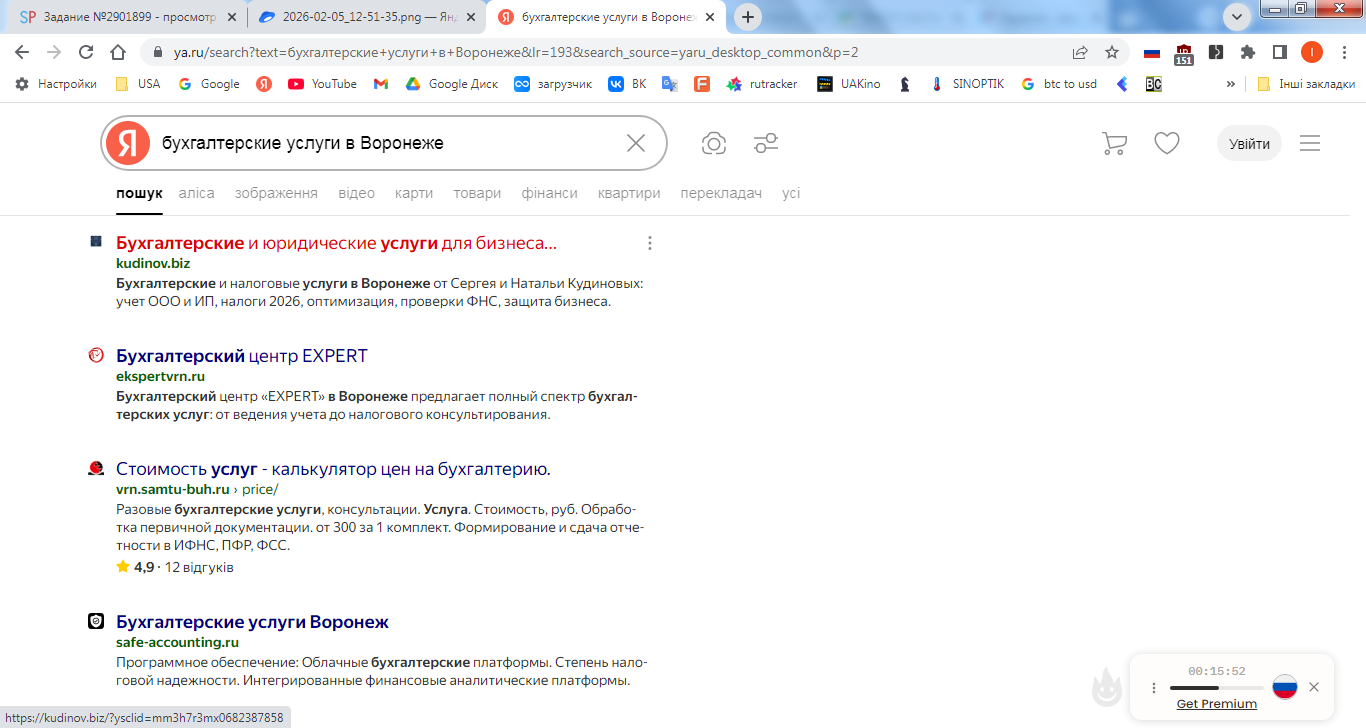
Task: Click the Yandex logo in the search box
Action: [127, 143]
